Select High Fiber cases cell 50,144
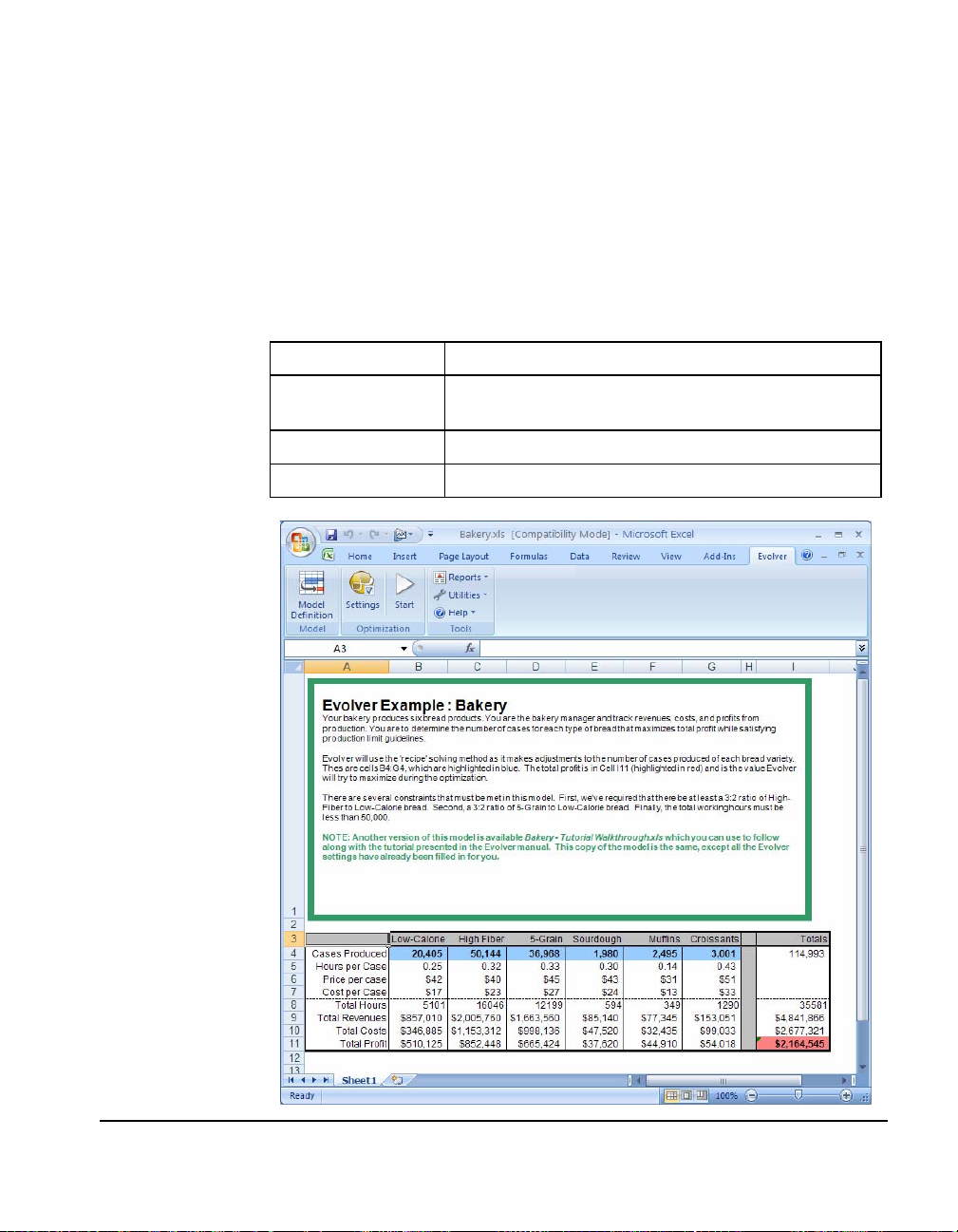The image size is (958, 1232). (x=478, y=954)
